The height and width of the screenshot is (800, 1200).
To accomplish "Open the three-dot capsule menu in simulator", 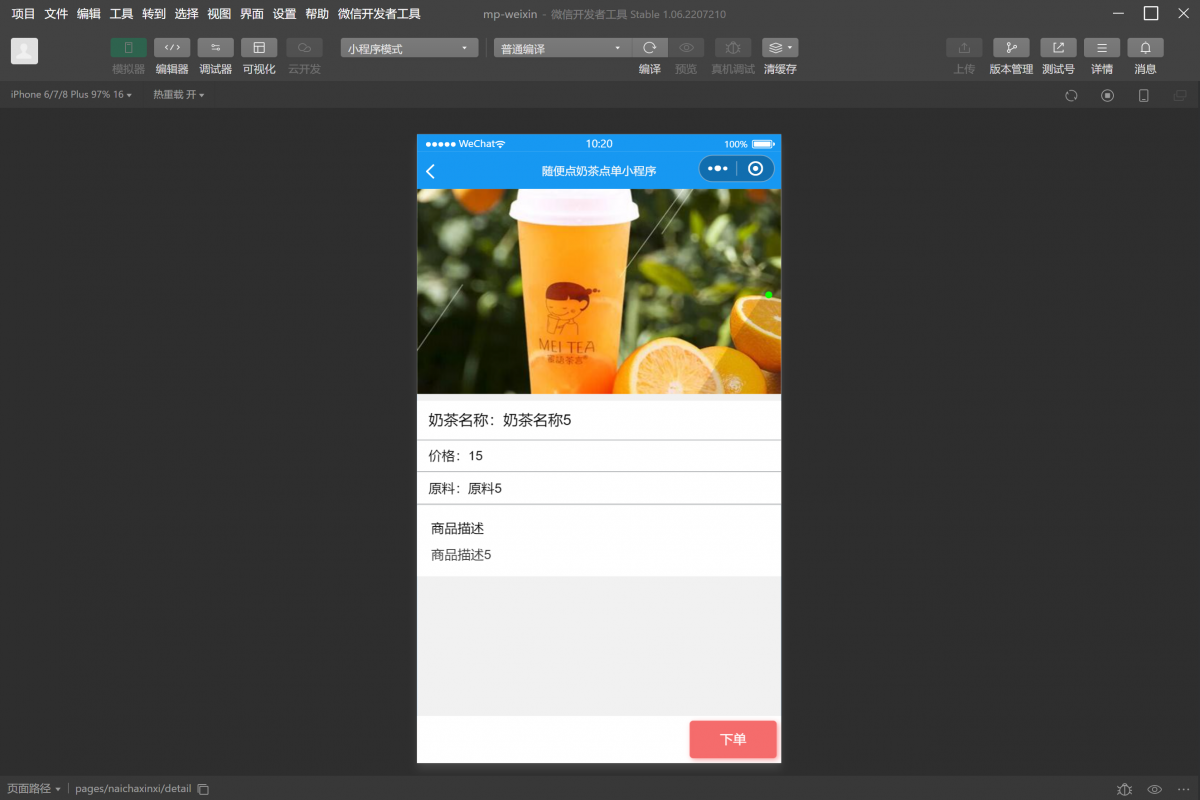I will [717, 169].
